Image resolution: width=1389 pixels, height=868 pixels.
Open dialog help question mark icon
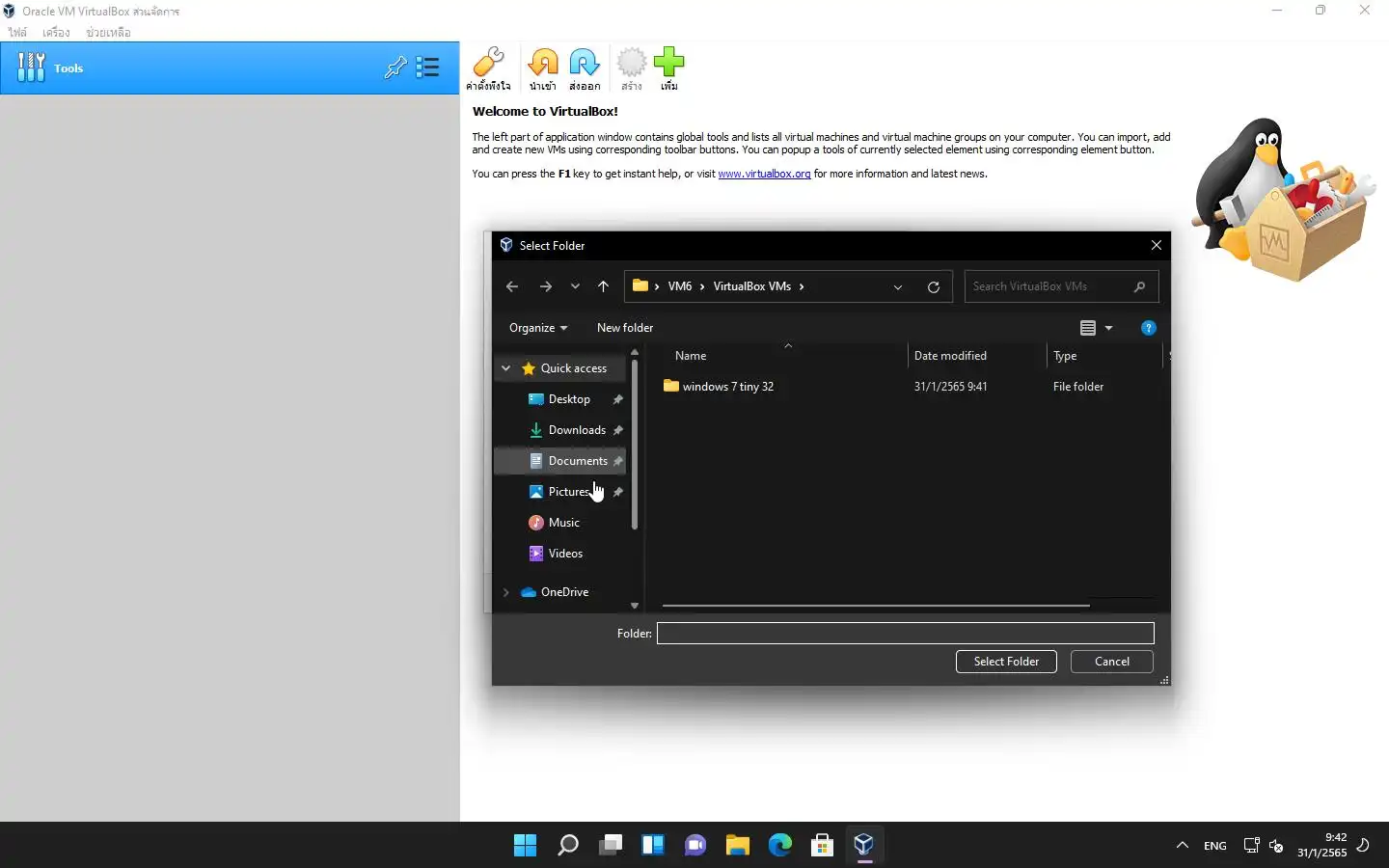(x=1148, y=328)
